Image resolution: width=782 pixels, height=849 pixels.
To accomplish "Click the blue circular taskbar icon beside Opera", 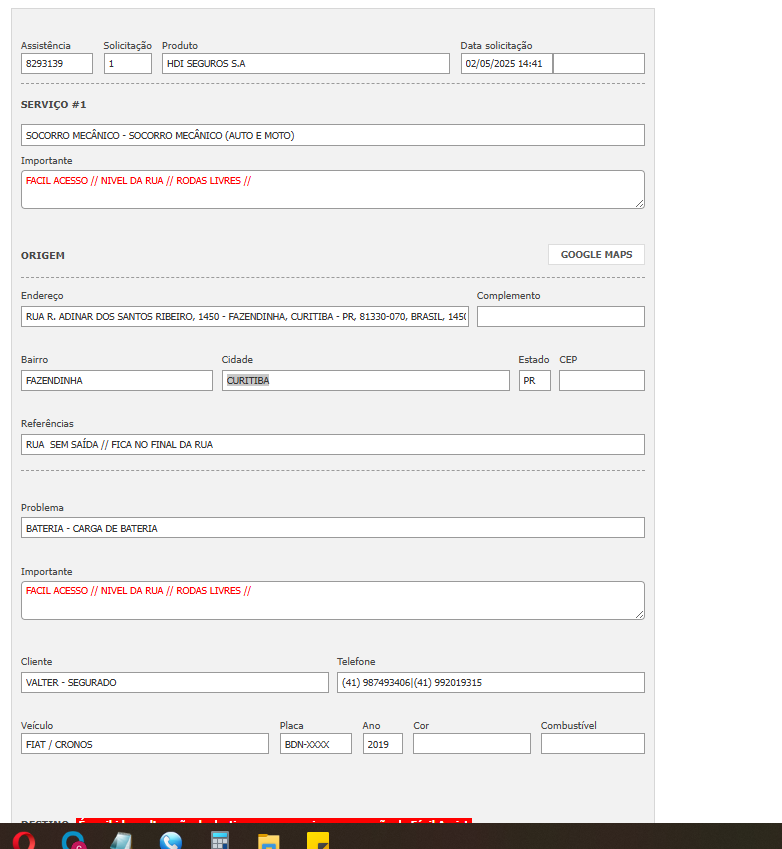I will pyautogui.click(x=73, y=840).
